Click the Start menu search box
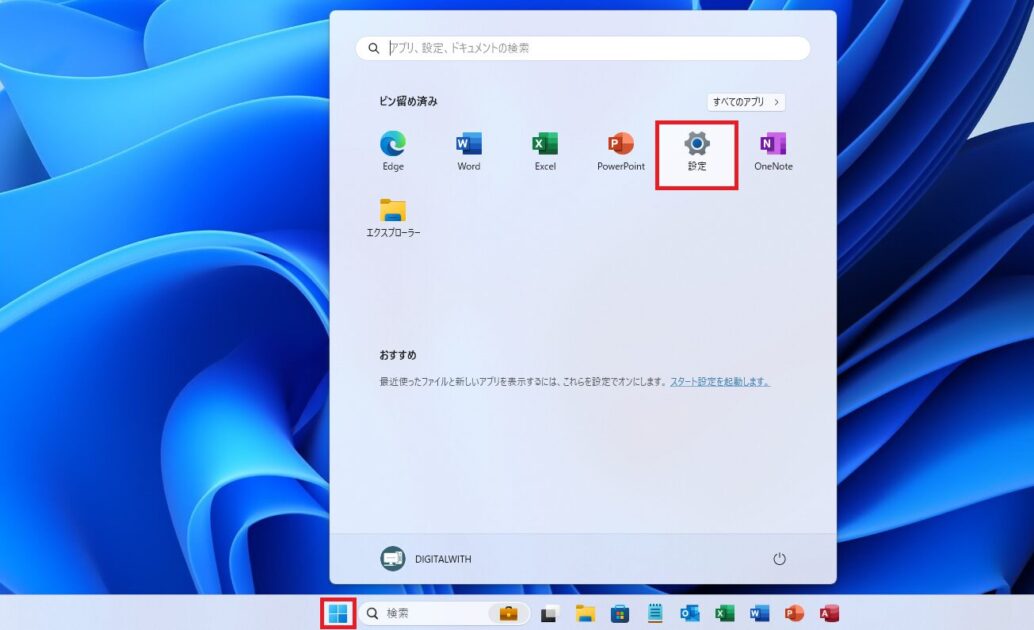 583,48
